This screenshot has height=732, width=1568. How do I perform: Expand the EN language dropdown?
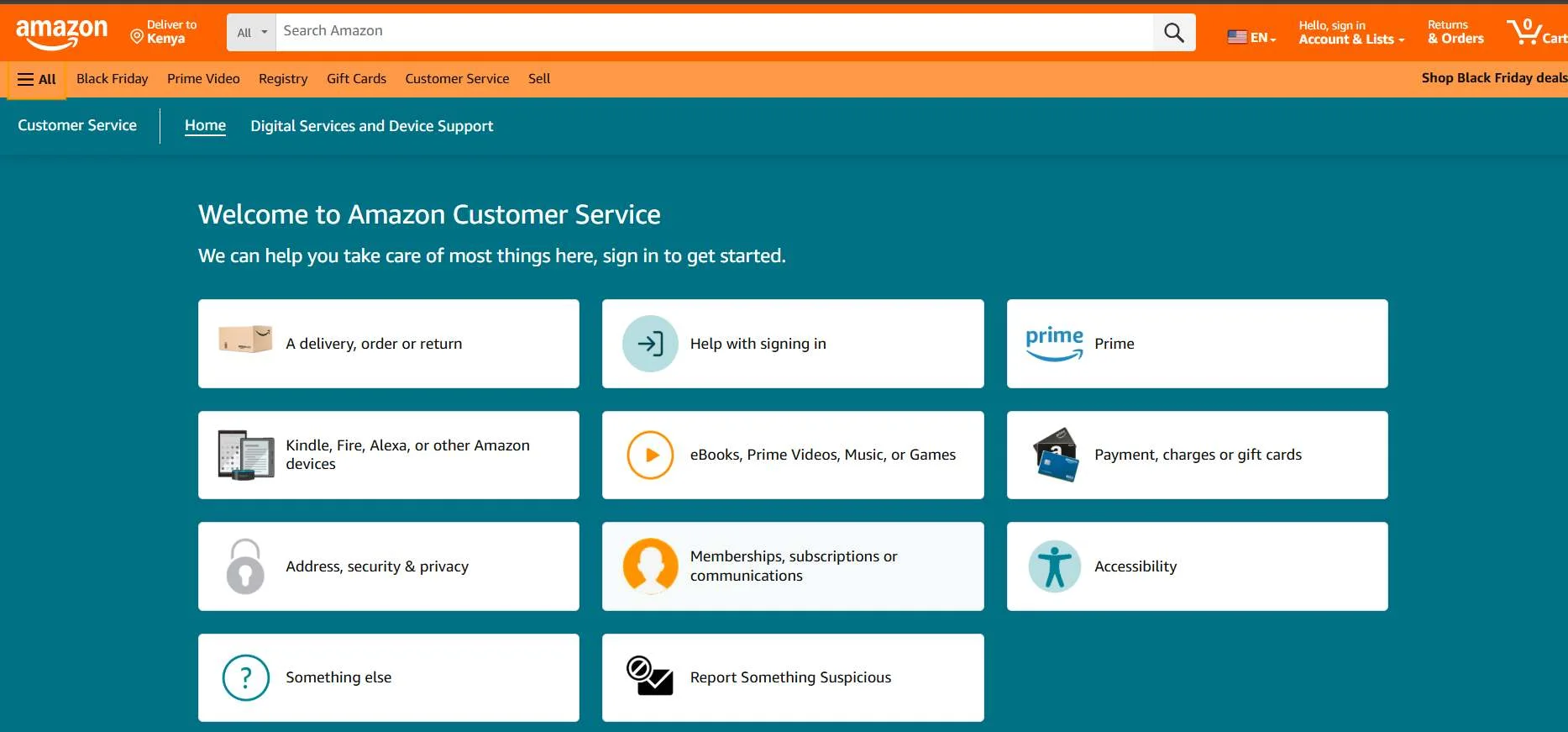click(x=1262, y=38)
